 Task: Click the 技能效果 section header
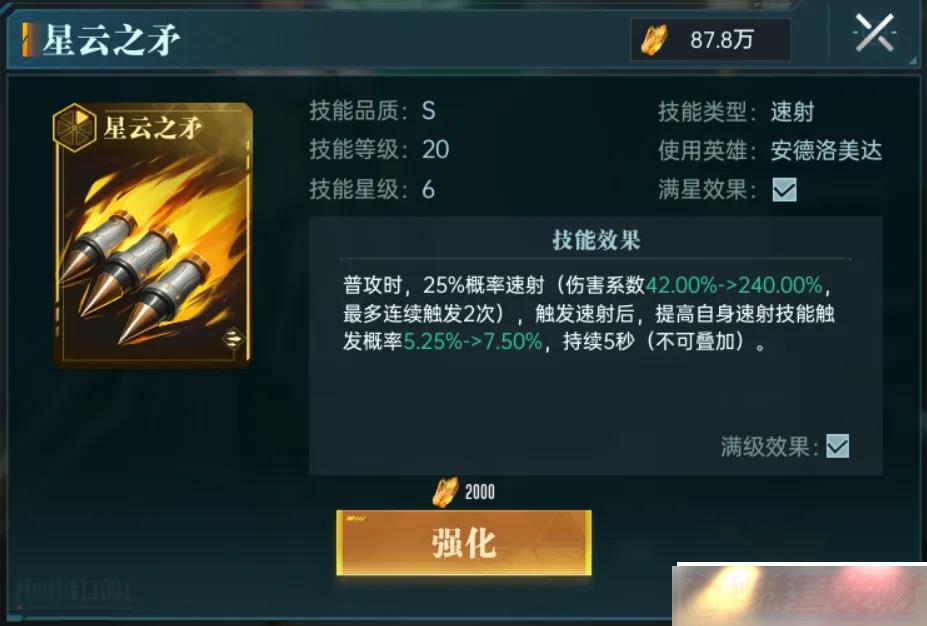click(x=596, y=240)
